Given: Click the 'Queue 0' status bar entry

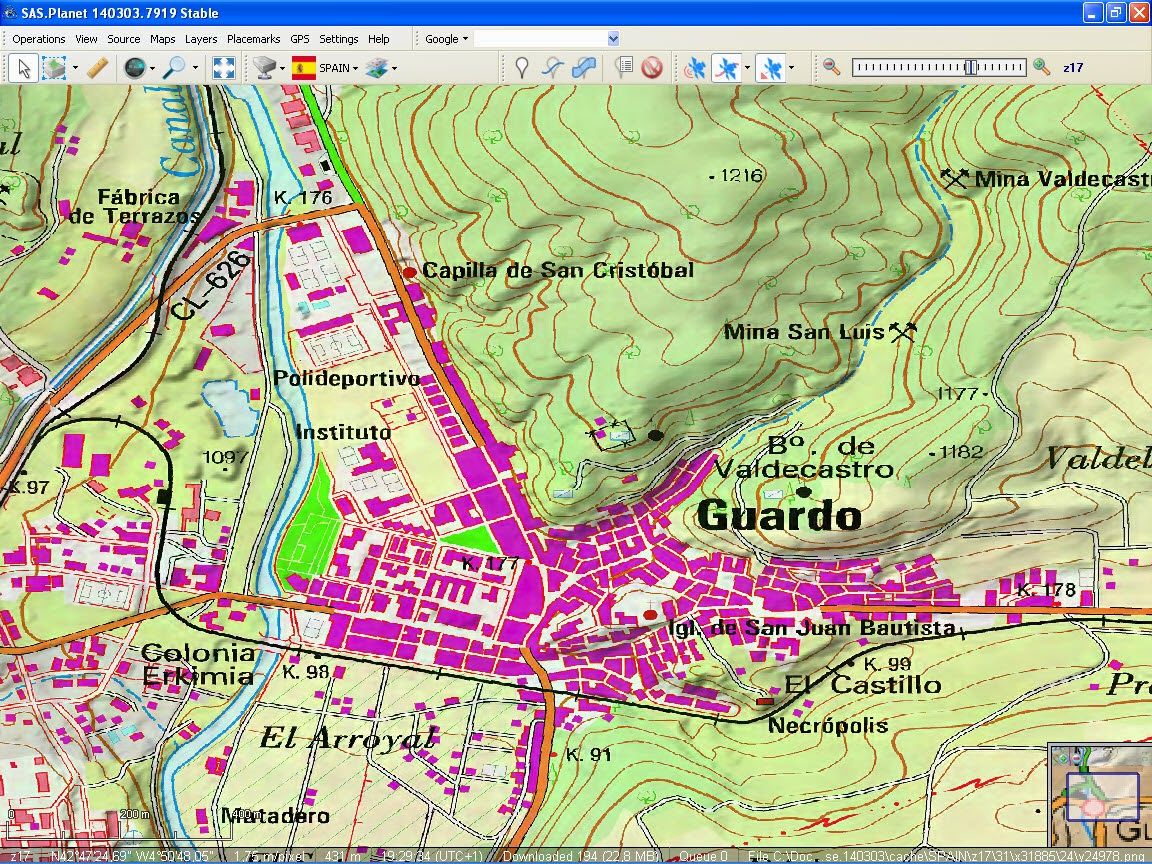Looking at the screenshot, I should tap(703, 856).
